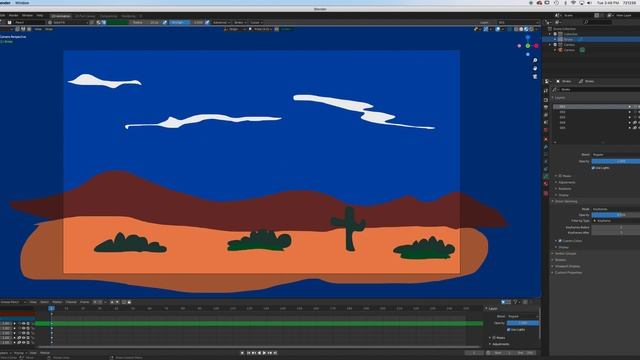
Task: Toggle onion skin on bottom timeline layer
Action: coord(19,342)
